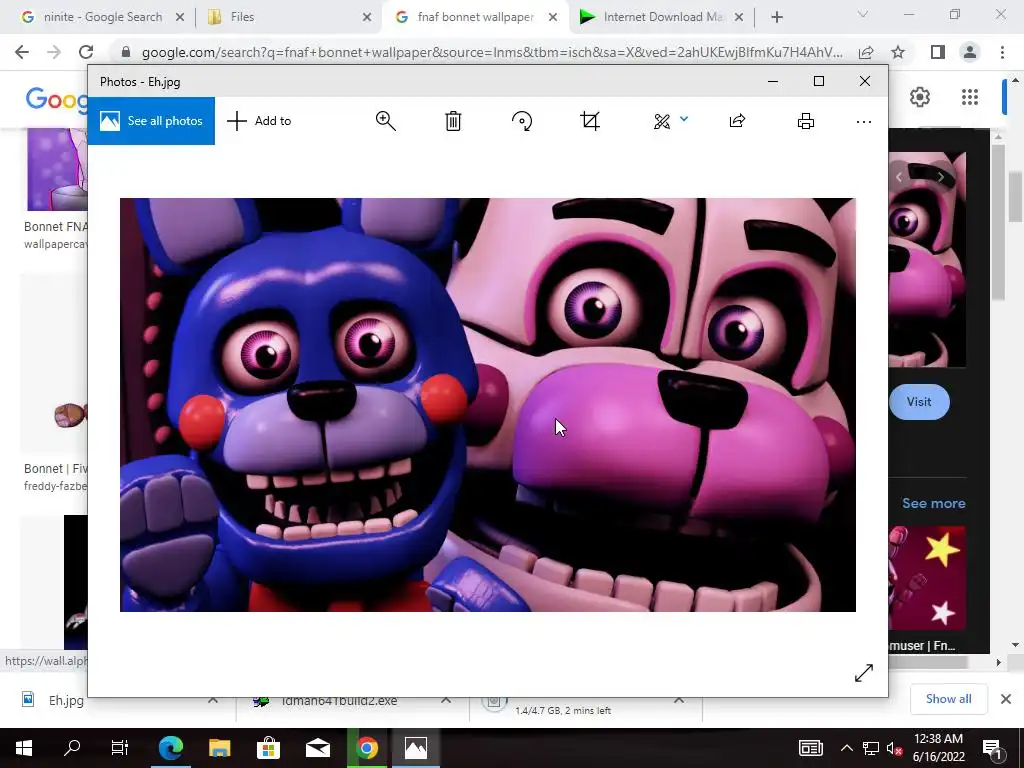Click the Visit button in Google preview

click(919, 402)
